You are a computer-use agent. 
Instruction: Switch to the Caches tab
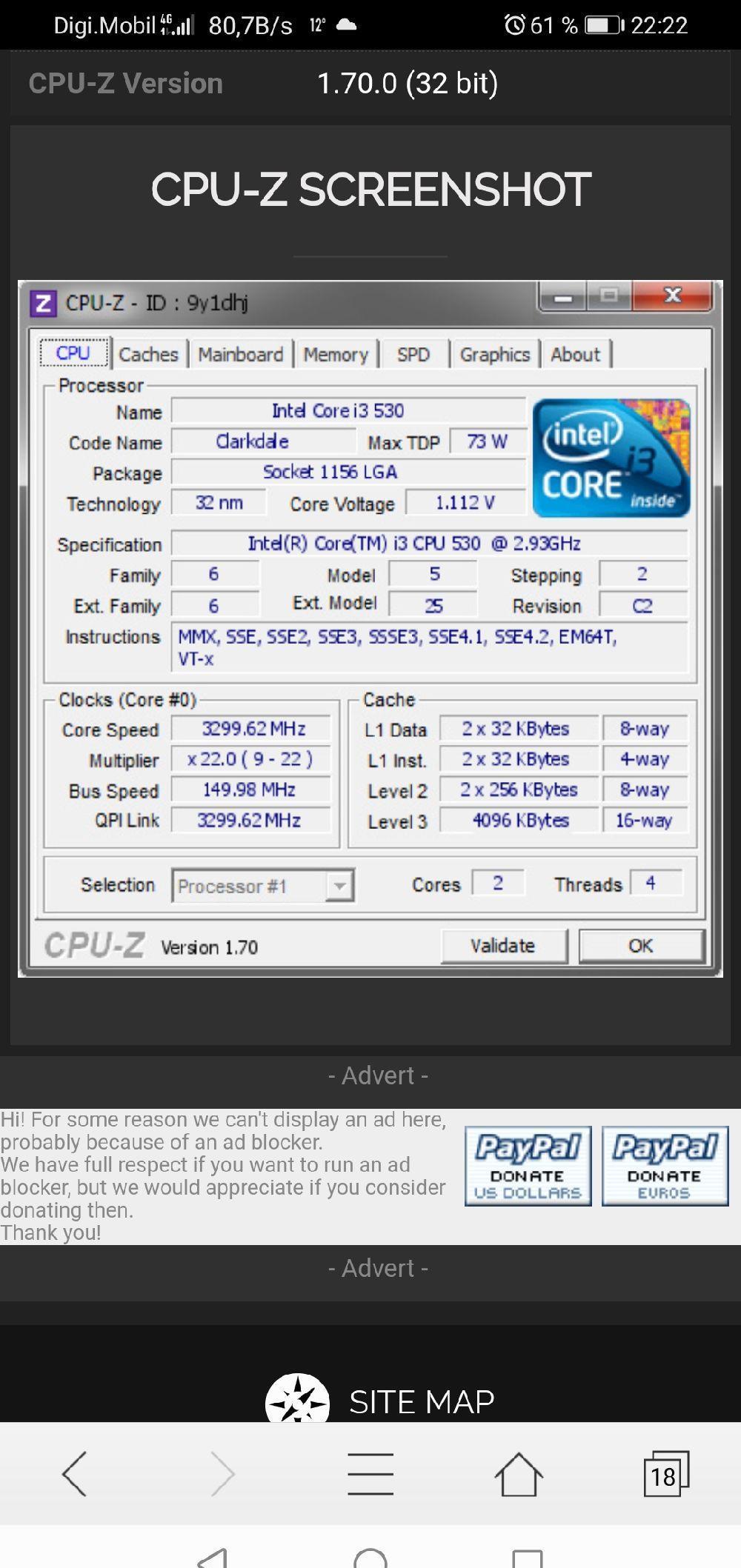pyautogui.click(x=149, y=355)
